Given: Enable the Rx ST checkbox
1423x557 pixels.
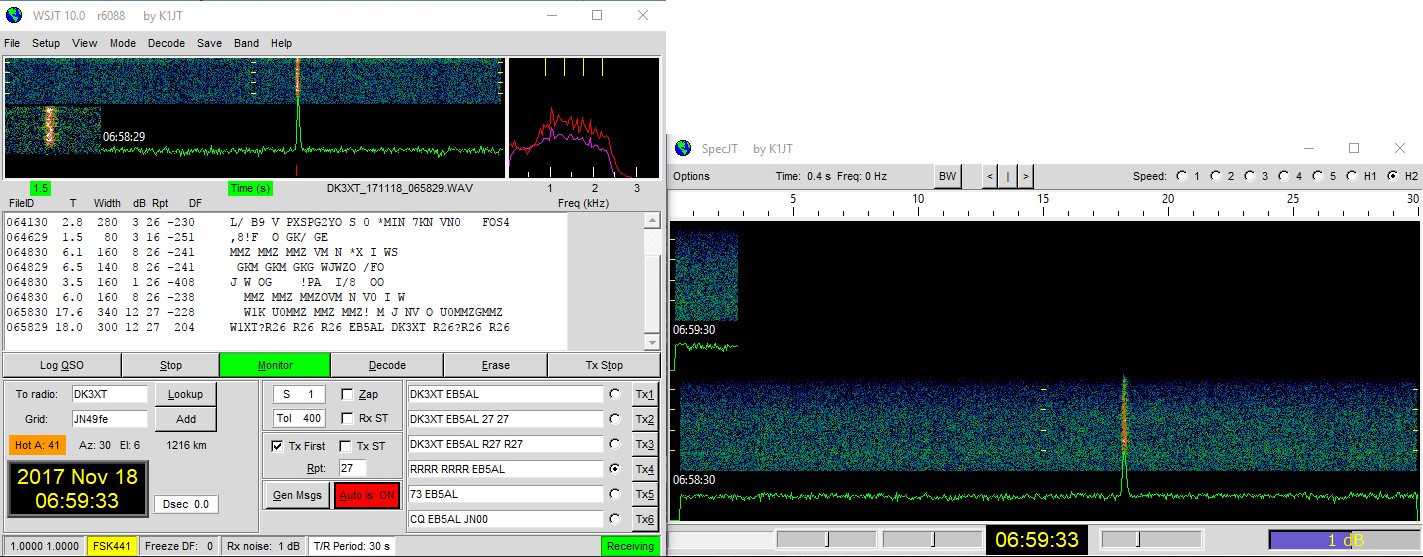Looking at the screenshot, I should (348, 418).
